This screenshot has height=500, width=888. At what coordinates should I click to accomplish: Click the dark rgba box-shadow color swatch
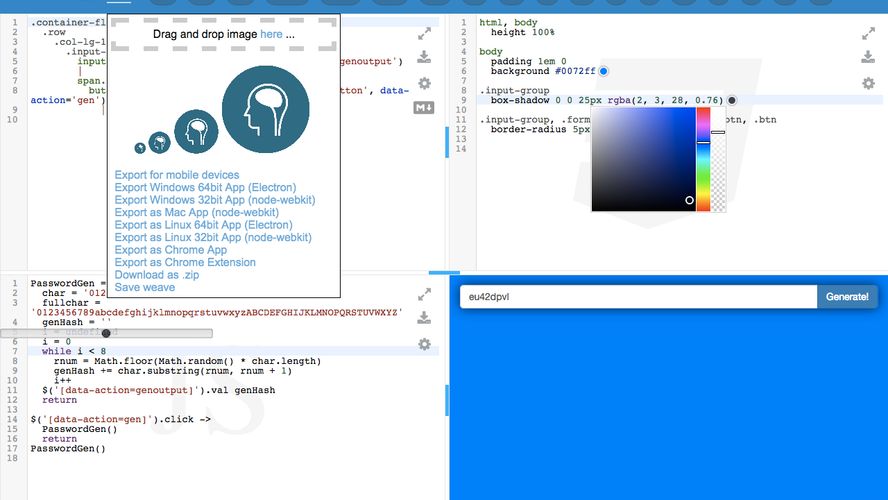coord(732,100)
